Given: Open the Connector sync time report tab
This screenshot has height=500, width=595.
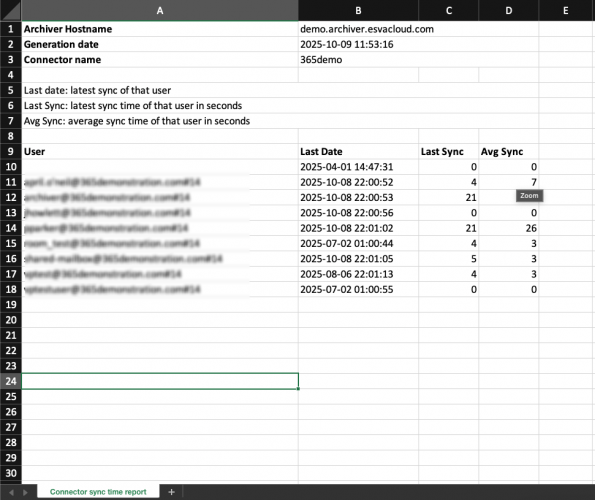Looking at the screenshot, I should point(98,492).
